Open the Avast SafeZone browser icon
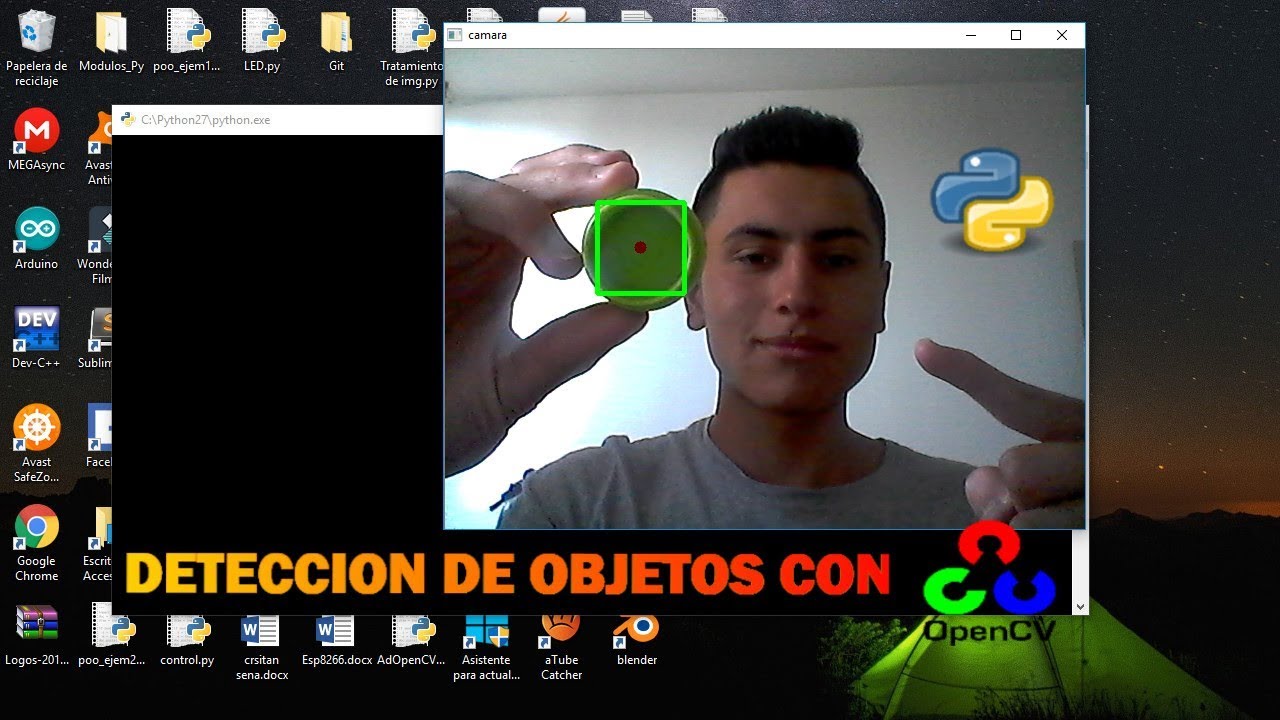The image size is (1280, 720). [x=37, y=429]
